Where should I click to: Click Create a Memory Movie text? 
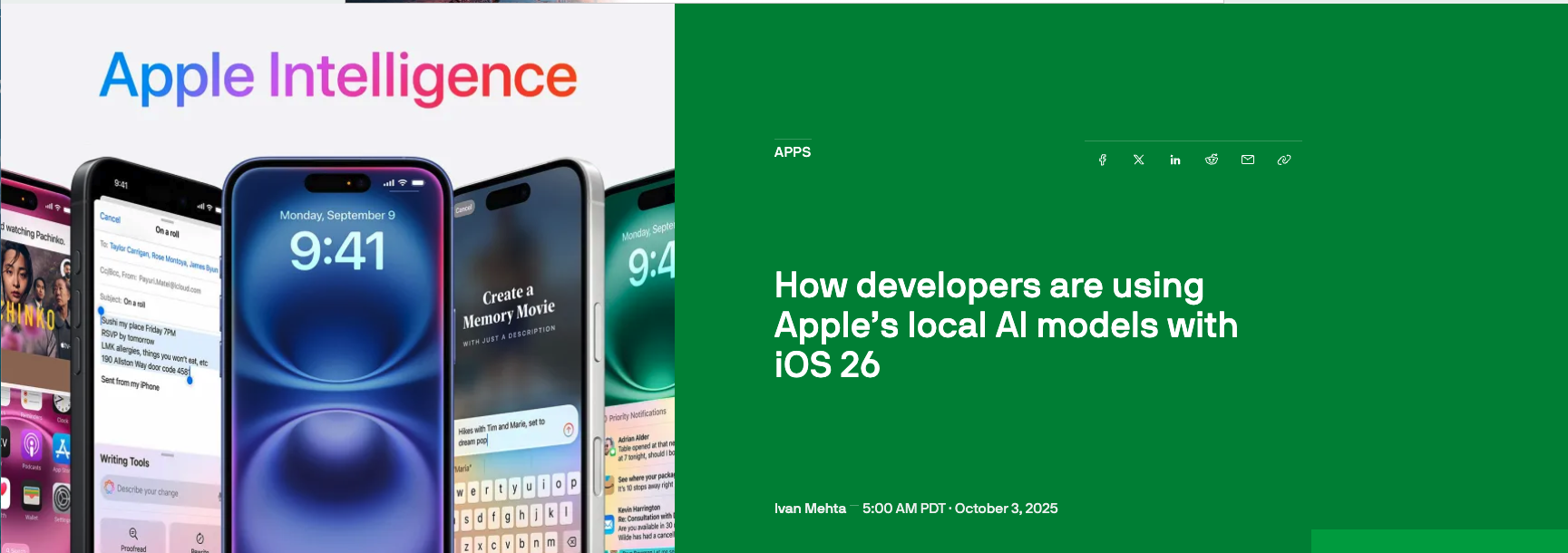pyautogui.click(x=509, y=306)
